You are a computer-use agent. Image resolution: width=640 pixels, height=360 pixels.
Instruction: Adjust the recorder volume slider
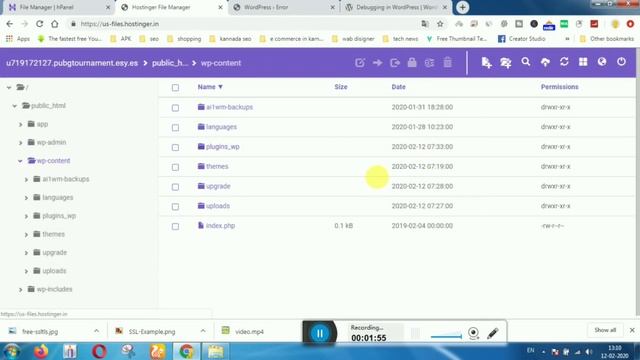point(446,336)
